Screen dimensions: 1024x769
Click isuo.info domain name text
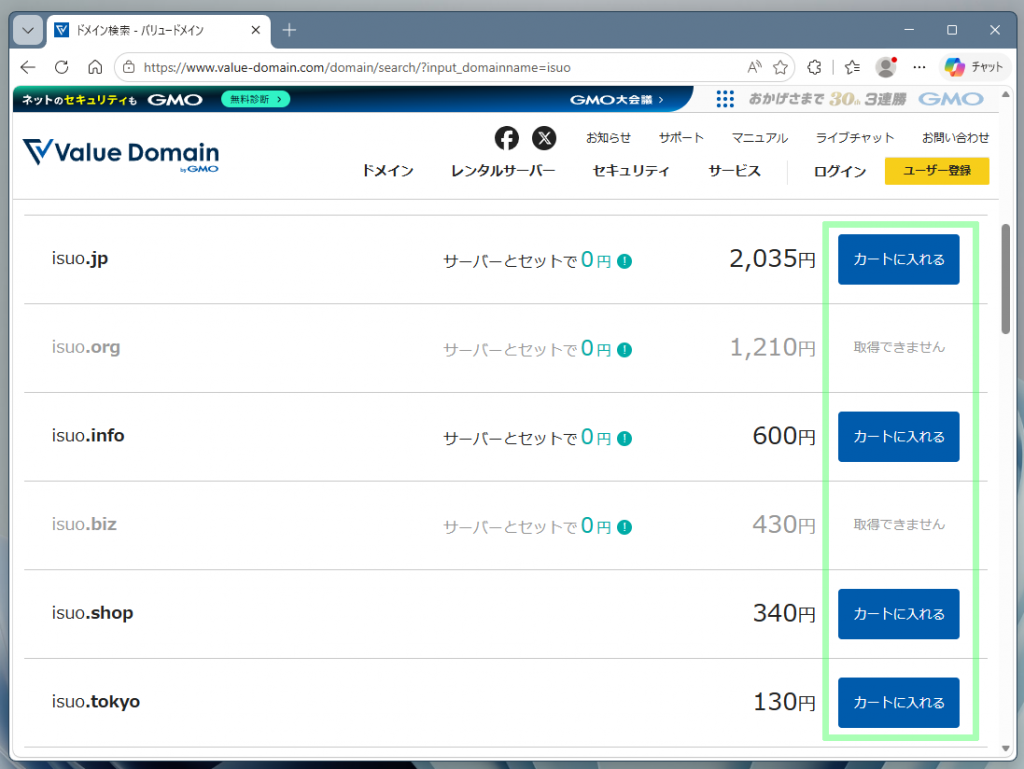tap(88, 435)
